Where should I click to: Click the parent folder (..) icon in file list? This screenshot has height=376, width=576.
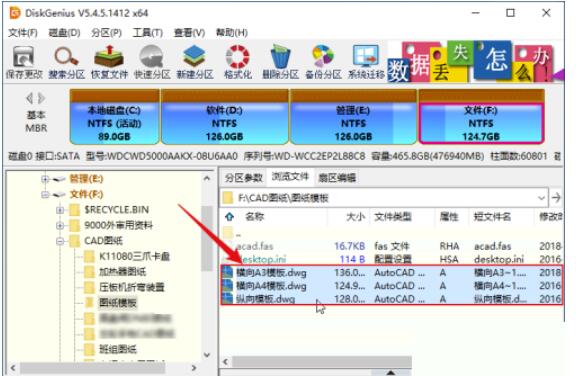click(x=228, y=232)
